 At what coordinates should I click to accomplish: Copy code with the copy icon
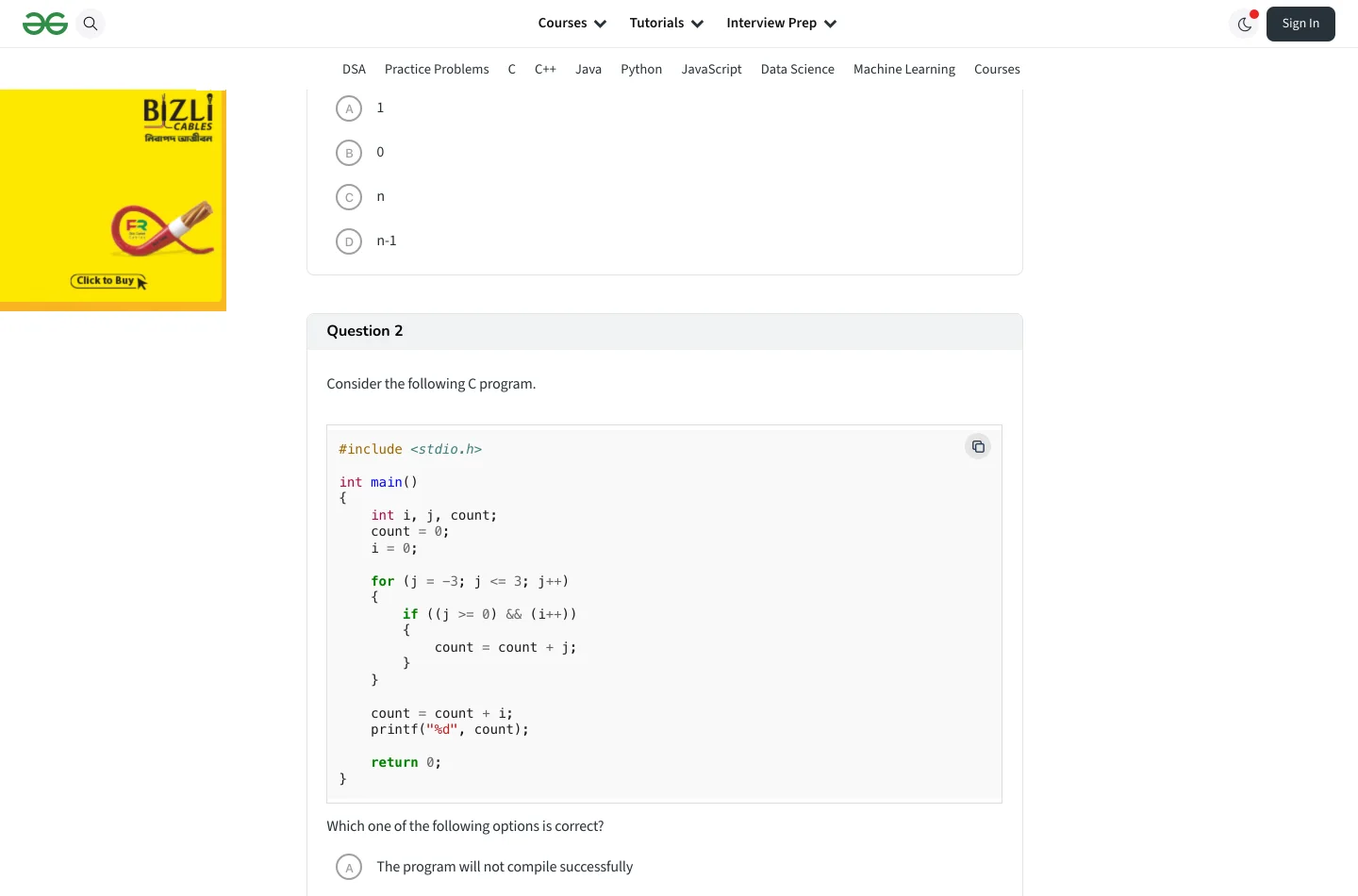(978, 446)
